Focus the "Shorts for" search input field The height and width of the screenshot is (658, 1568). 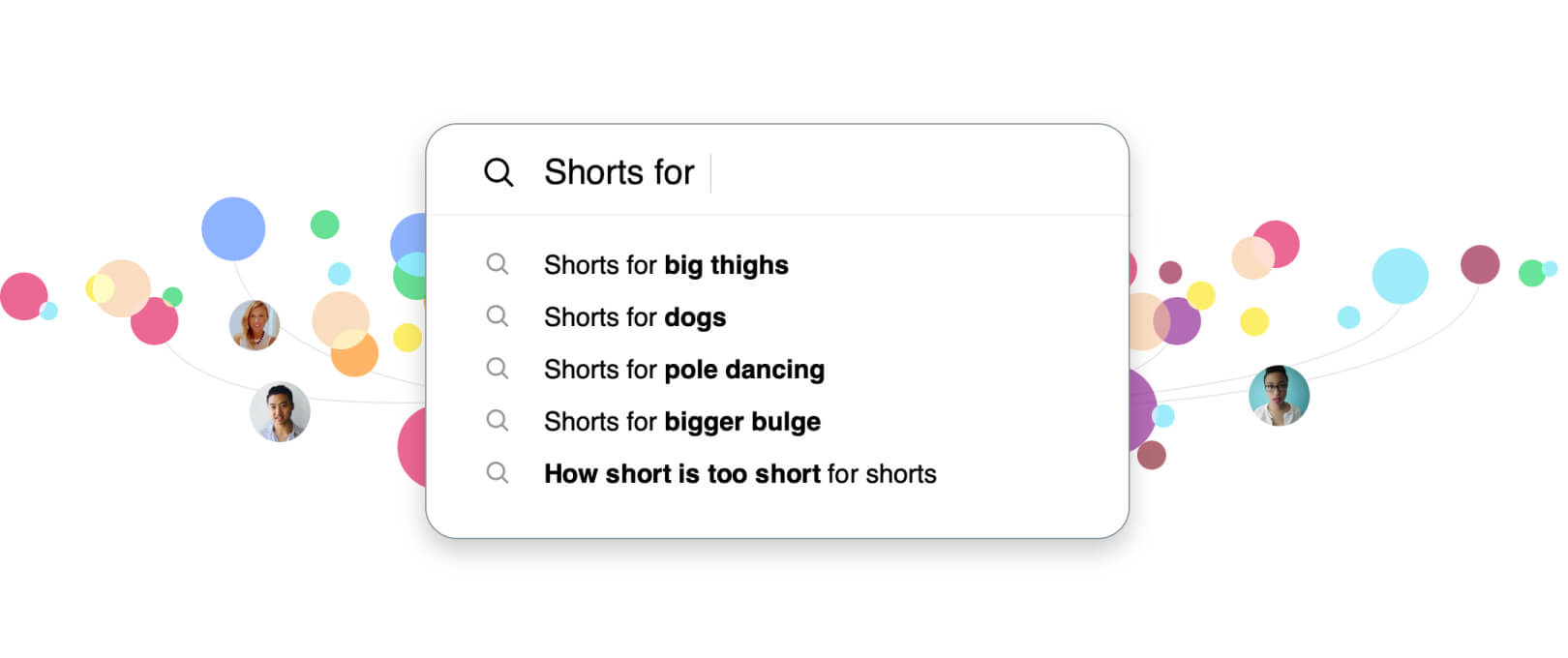tap(871, 172)
